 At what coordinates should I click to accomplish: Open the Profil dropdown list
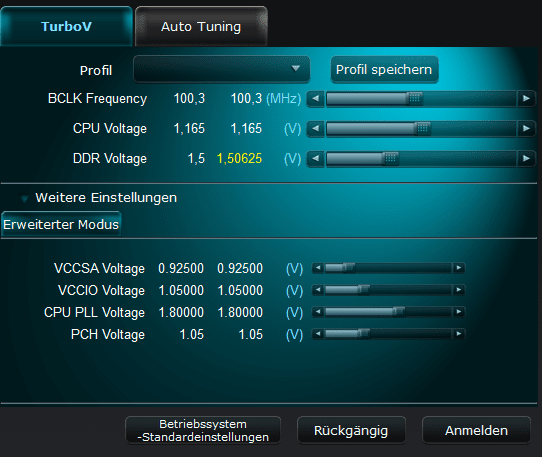(222, 69)
